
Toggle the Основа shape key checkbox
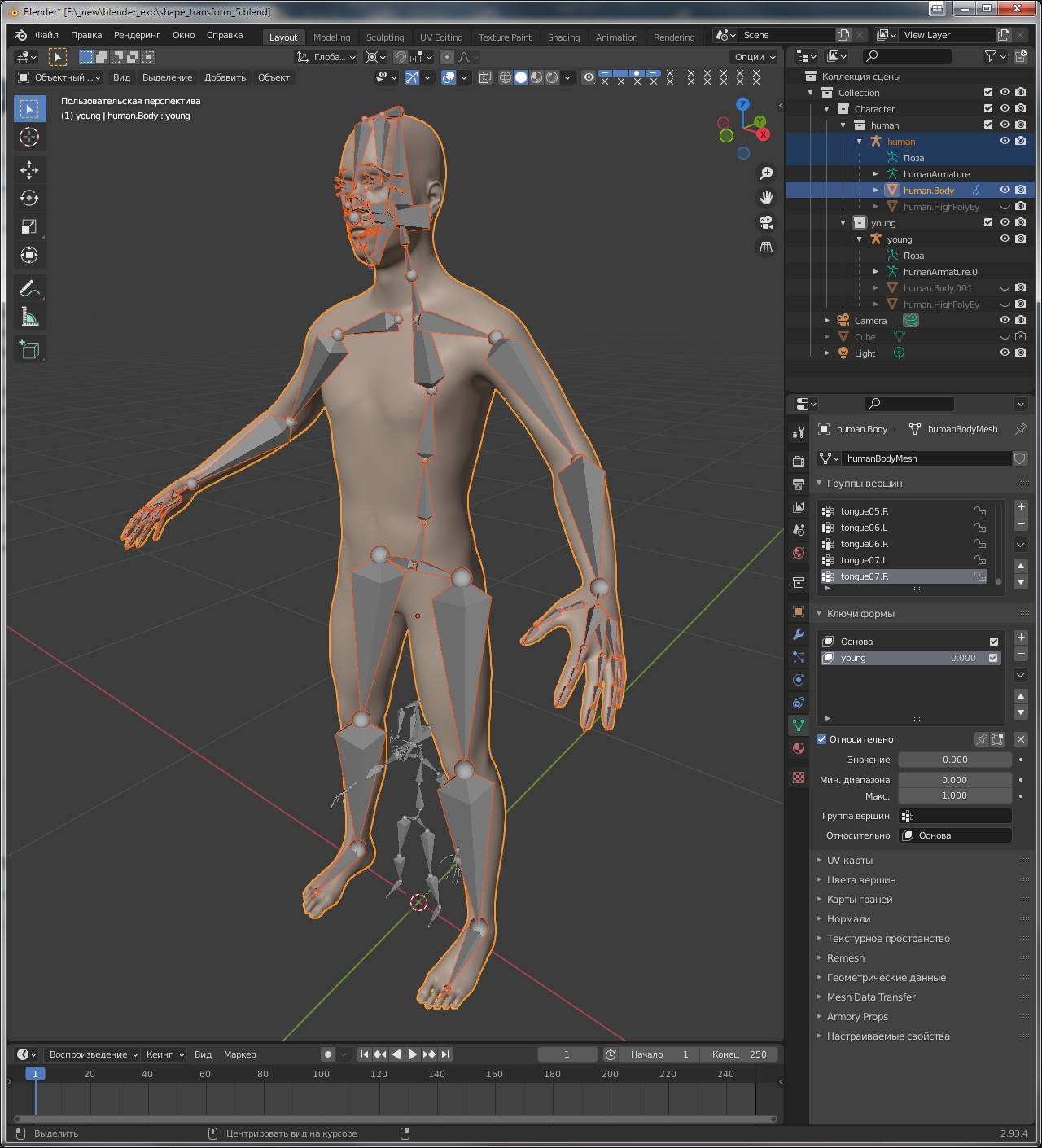993,642
